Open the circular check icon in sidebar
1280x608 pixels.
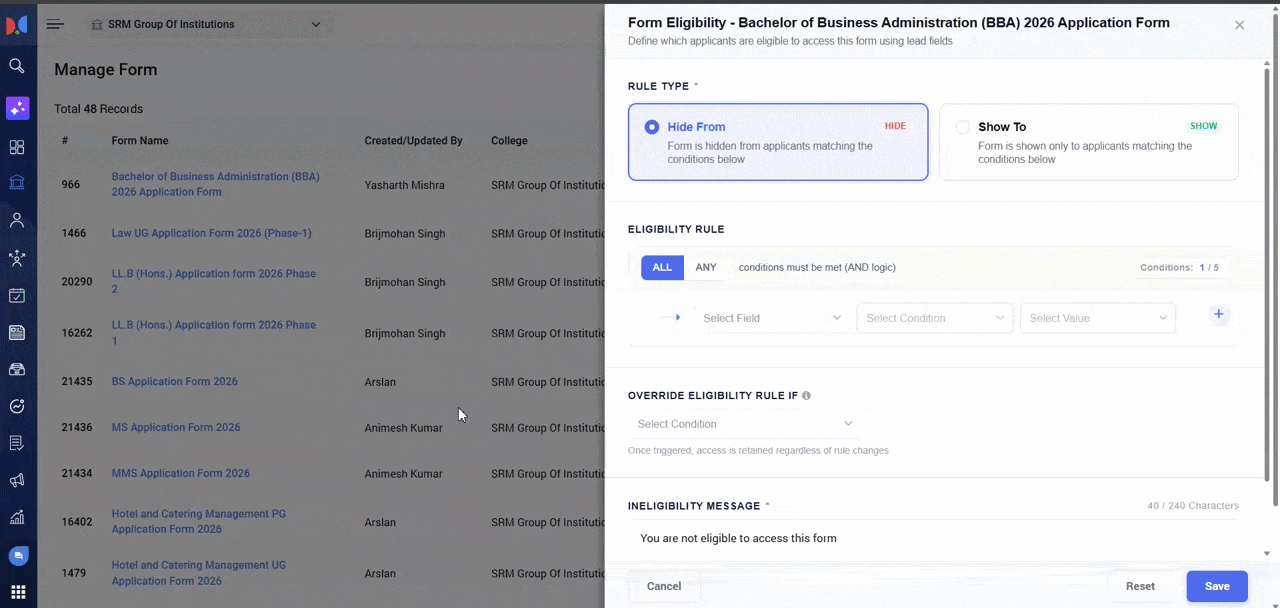[x=17, y=406]
